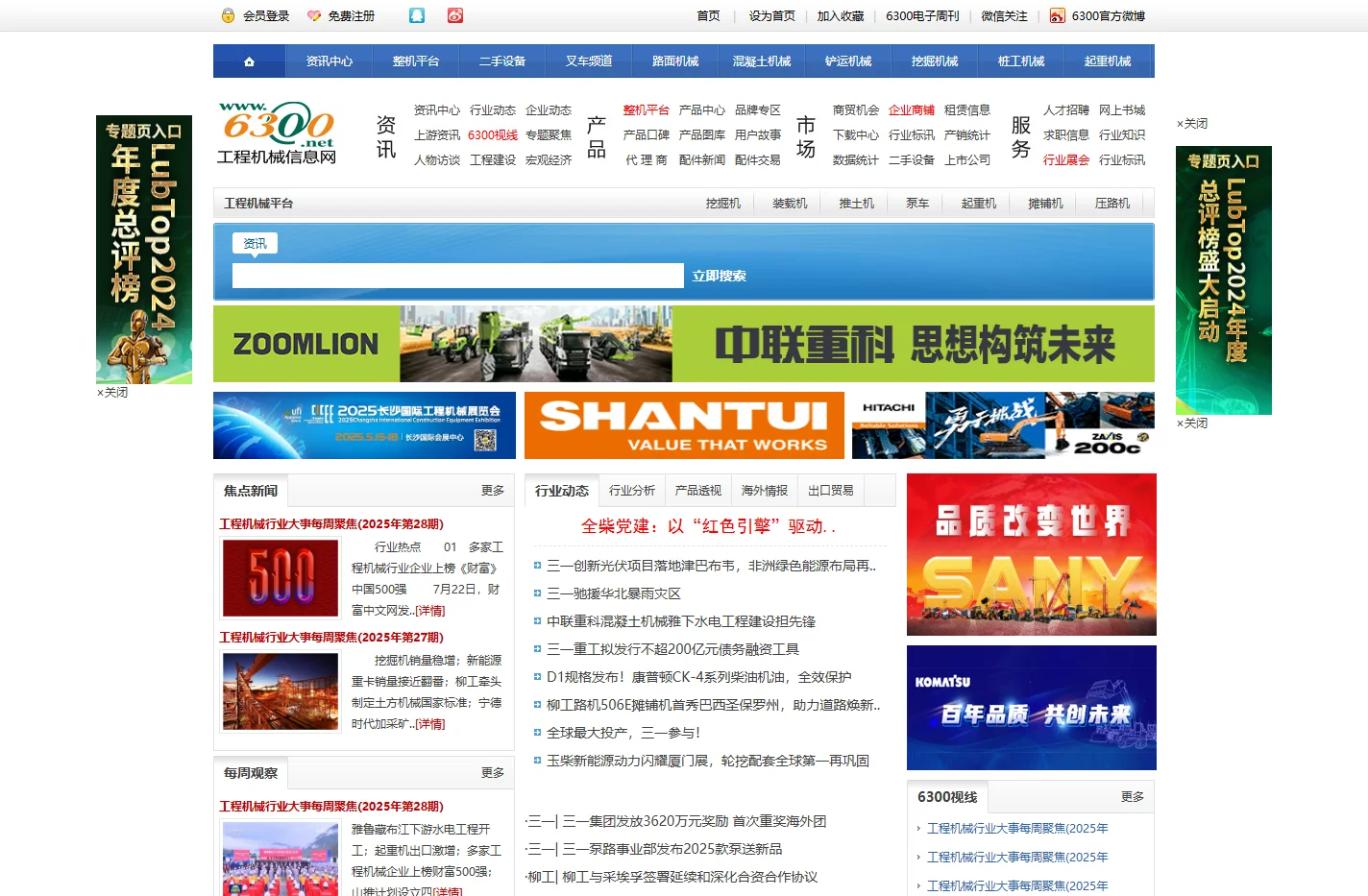The width and height of the screenshot is (1368, 896).
Task: Click the 立即搜索 button
Action: click(720, 276)
